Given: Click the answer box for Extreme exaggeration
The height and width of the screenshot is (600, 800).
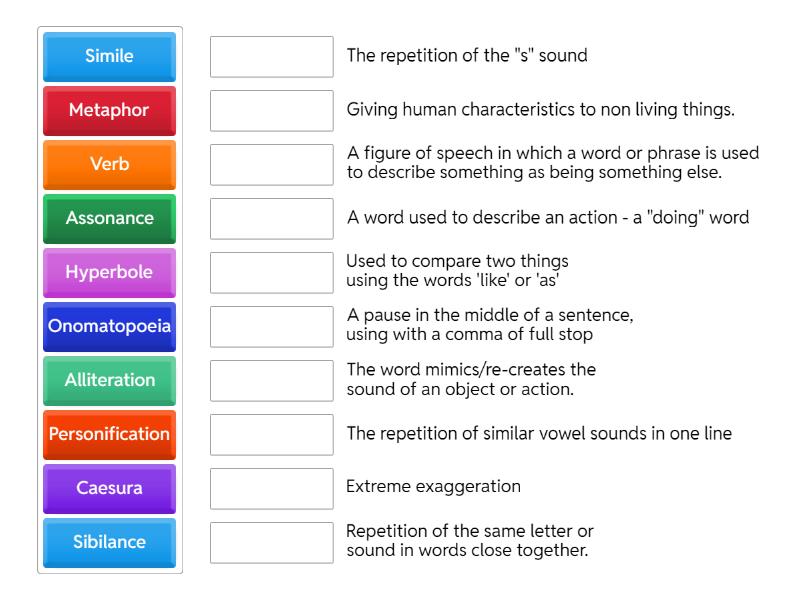Looking at the screenshot, I should [x=272, y=488].
